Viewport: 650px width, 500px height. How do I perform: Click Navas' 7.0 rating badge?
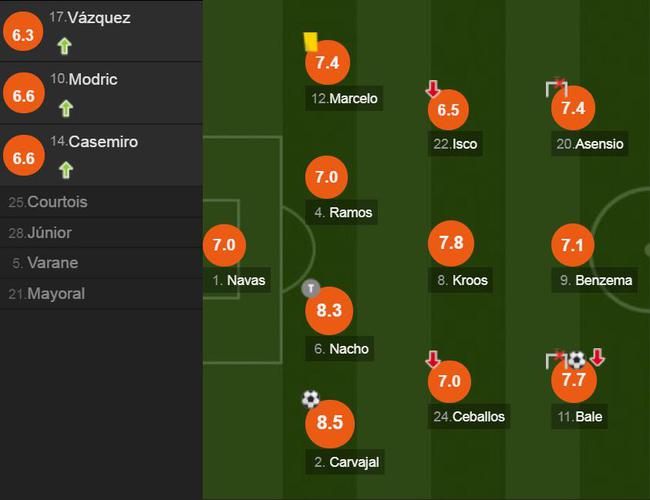point(224,244)
